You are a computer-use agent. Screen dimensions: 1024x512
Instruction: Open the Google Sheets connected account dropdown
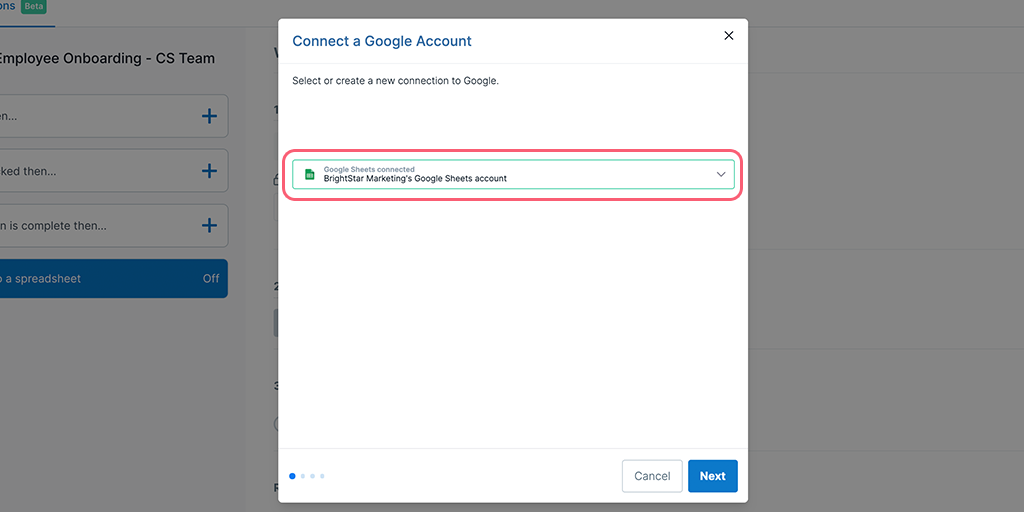coord(513,174)
